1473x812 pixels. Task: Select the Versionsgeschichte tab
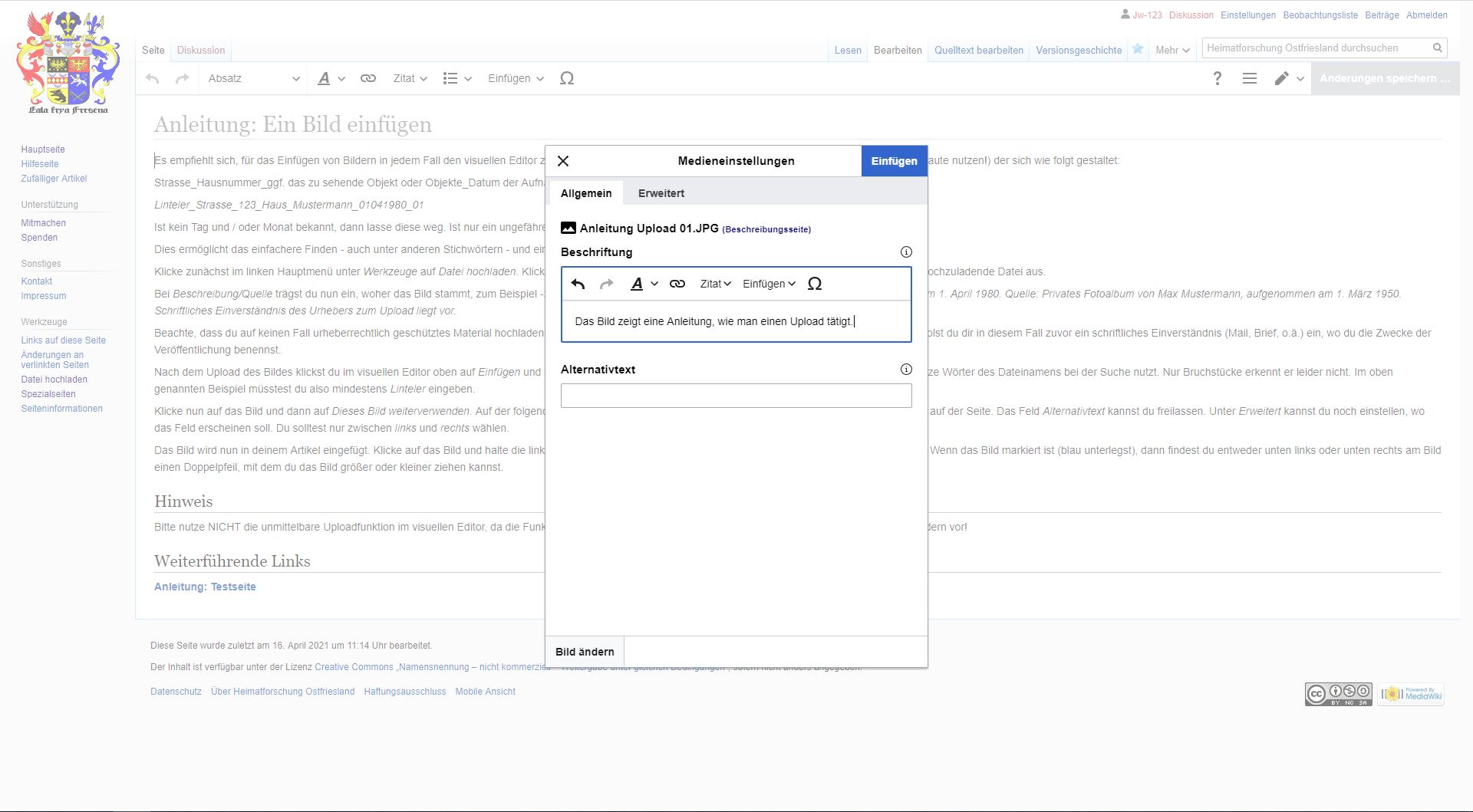1079,50
